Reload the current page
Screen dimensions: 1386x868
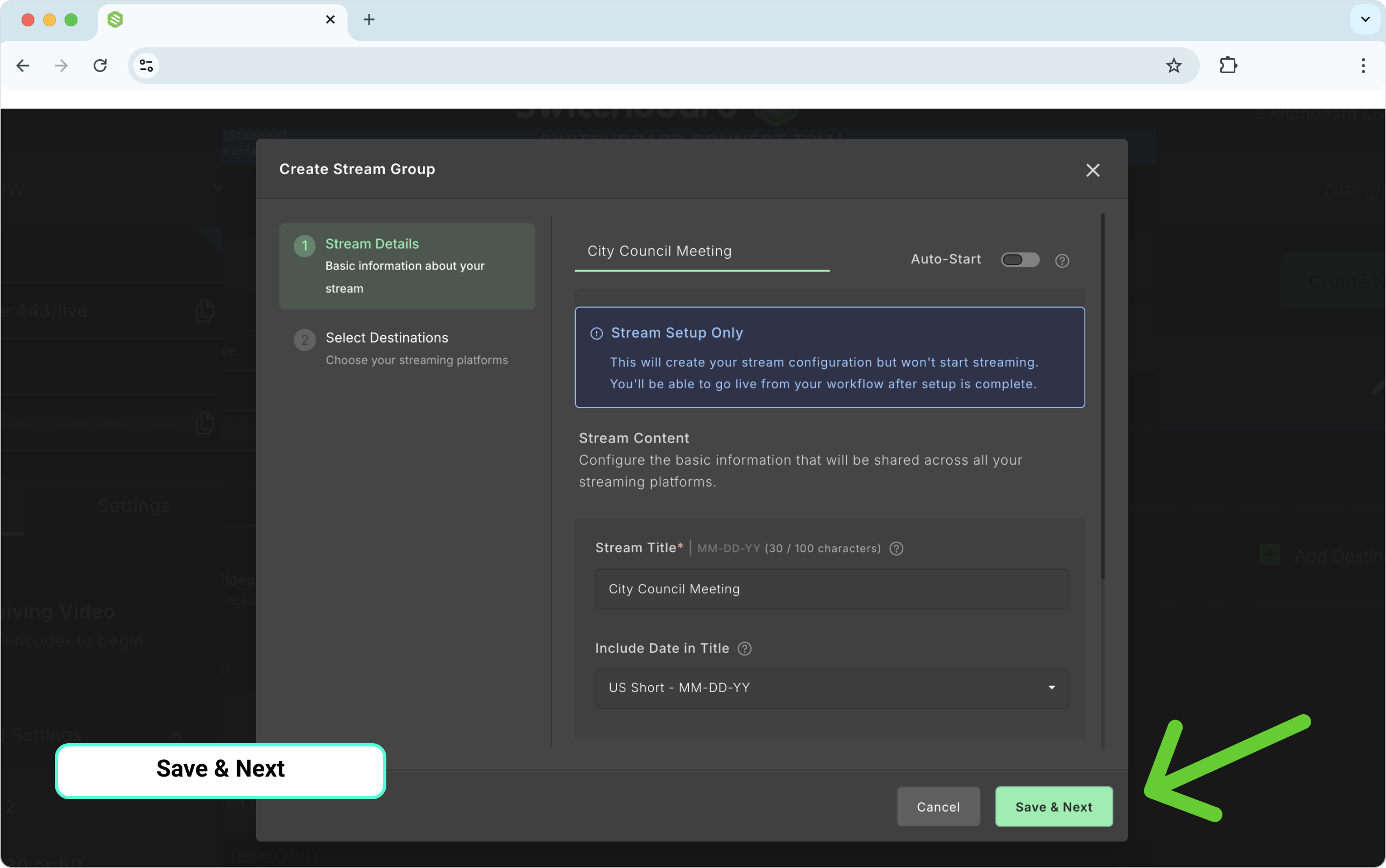100,66
